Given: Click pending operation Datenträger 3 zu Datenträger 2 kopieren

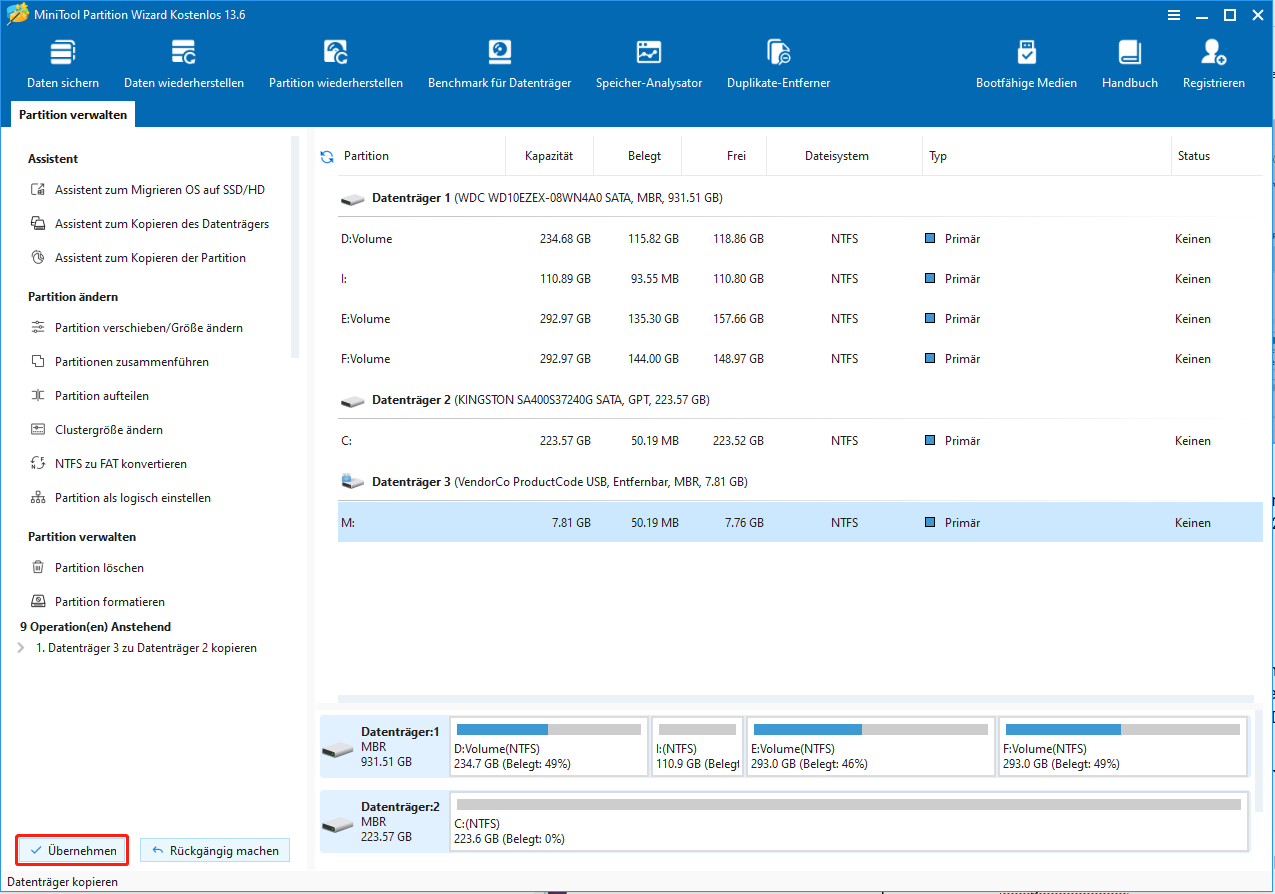Looking at the screenshot, I should click(x=146, y=648).
